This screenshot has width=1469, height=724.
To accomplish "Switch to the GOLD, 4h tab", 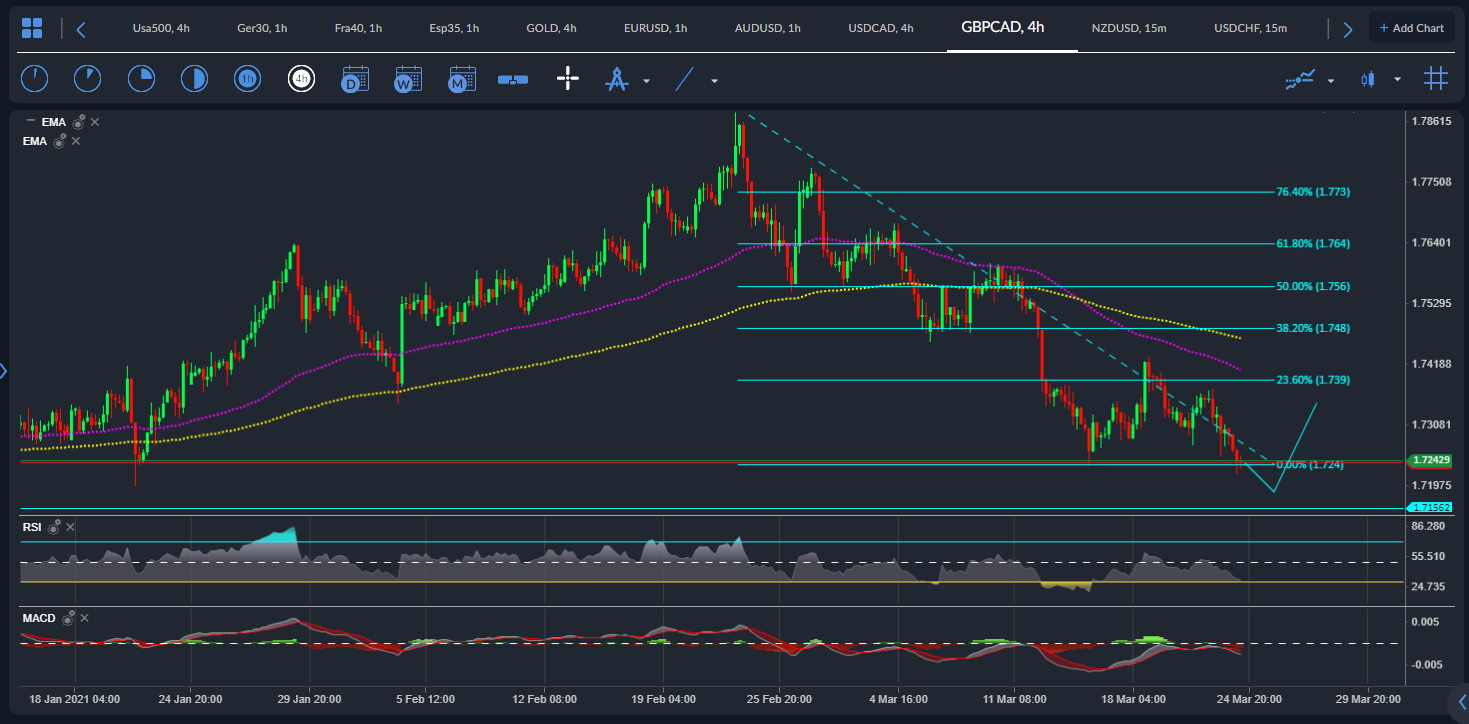I will click(x=551, y=28).
